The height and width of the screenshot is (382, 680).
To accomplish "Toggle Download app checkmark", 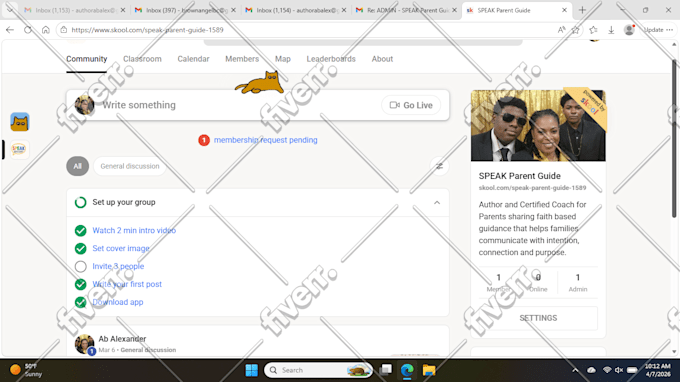I will coord(80,302).
